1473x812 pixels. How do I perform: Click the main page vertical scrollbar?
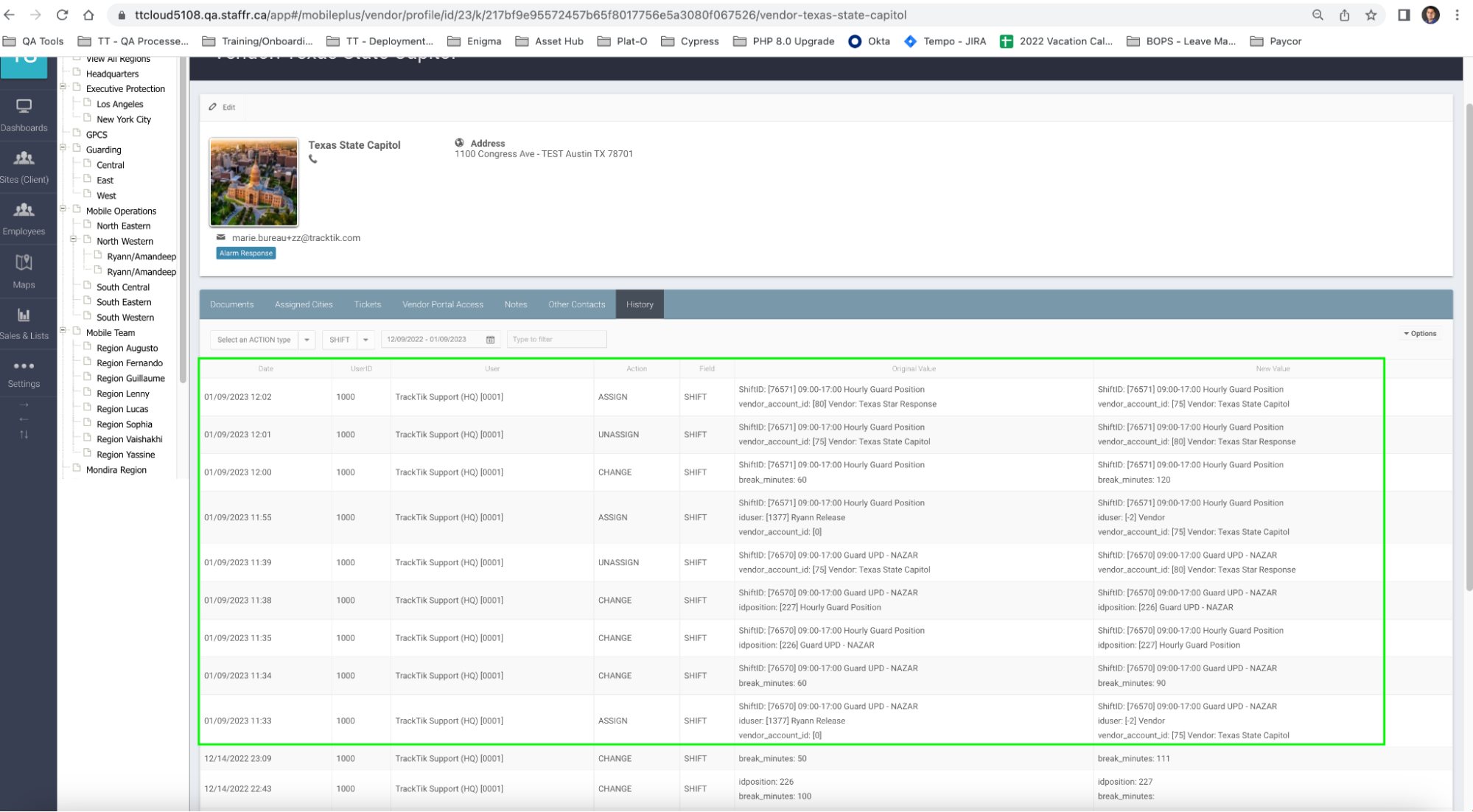click(1469, 346)
